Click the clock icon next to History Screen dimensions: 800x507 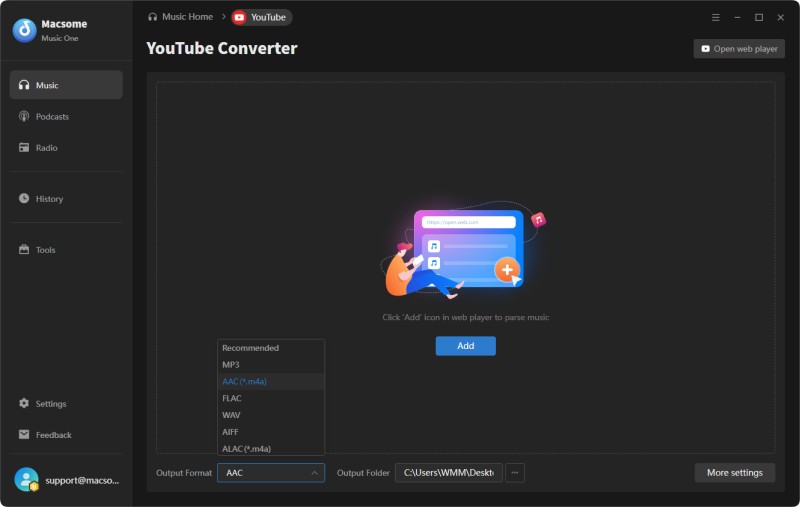24,198
